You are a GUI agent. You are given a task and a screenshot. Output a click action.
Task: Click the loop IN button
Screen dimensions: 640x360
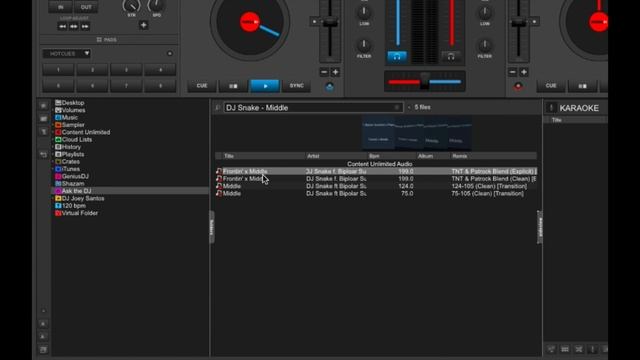pyautogui.click(x=60, y=7)
